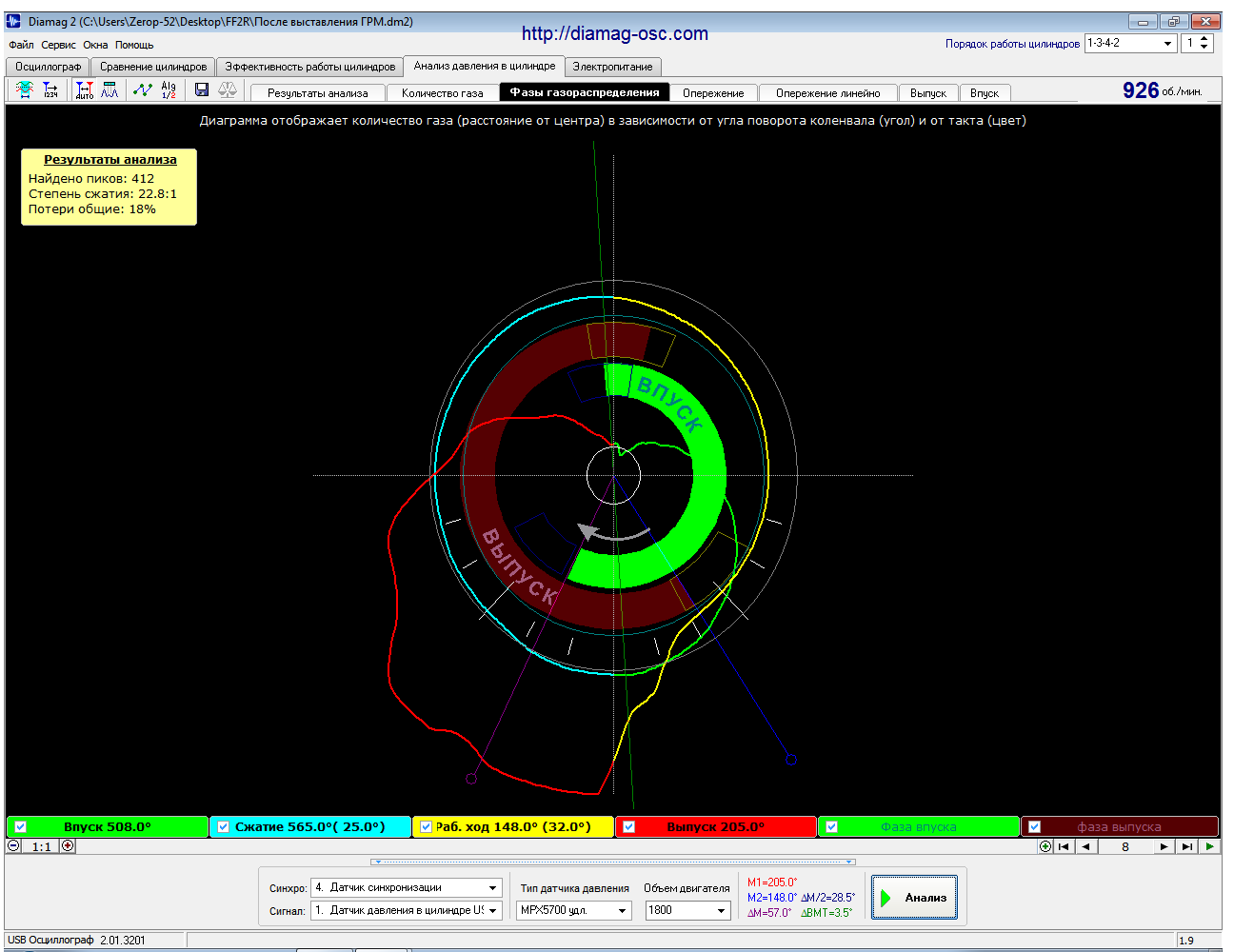The height and width of the screenshot is (952, 1234).
Task: Open Опережение линейно sub-tab
Action: [x=827, y=93]
